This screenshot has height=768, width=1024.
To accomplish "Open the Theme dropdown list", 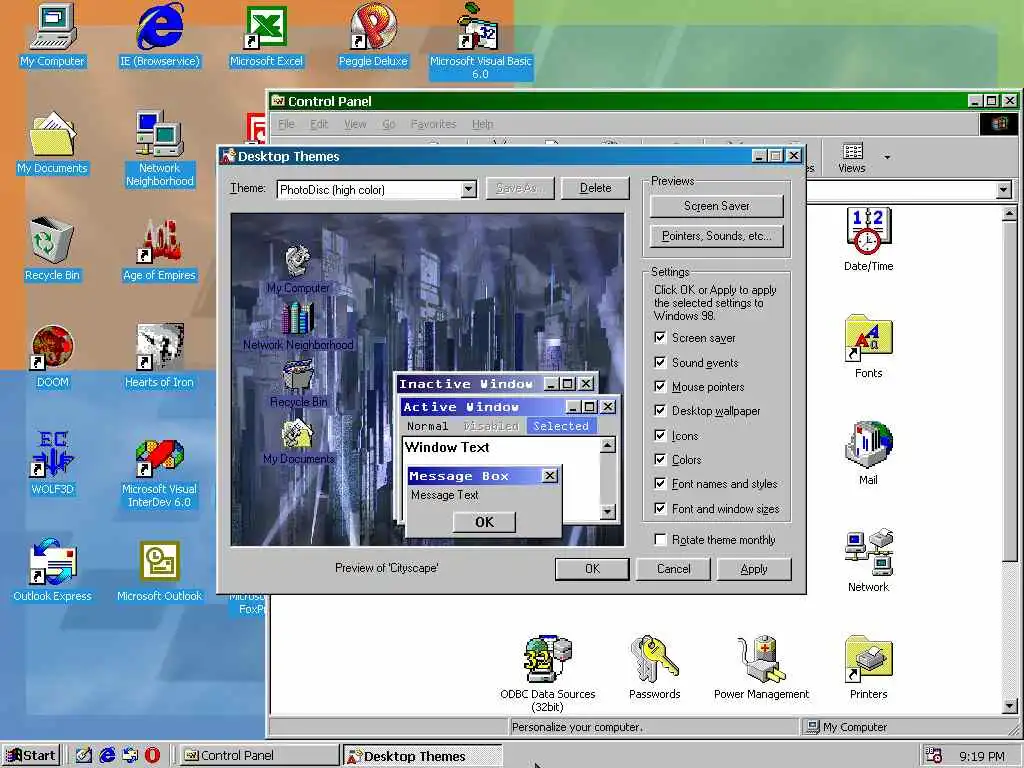I will 468,189.
